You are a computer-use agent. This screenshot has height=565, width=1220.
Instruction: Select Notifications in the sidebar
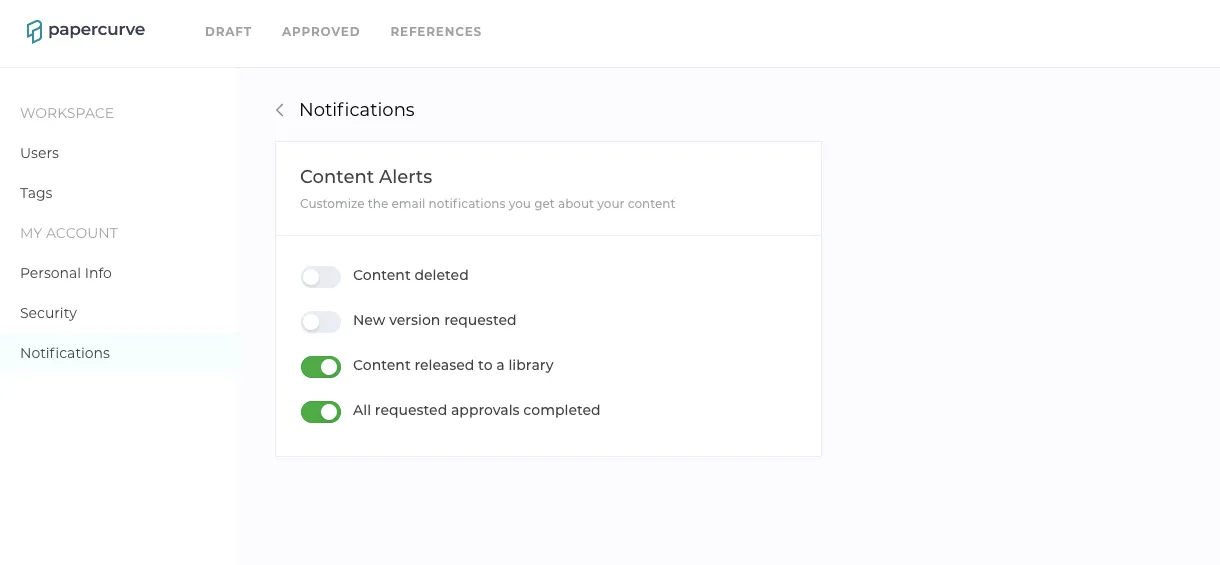coord(65,353)
